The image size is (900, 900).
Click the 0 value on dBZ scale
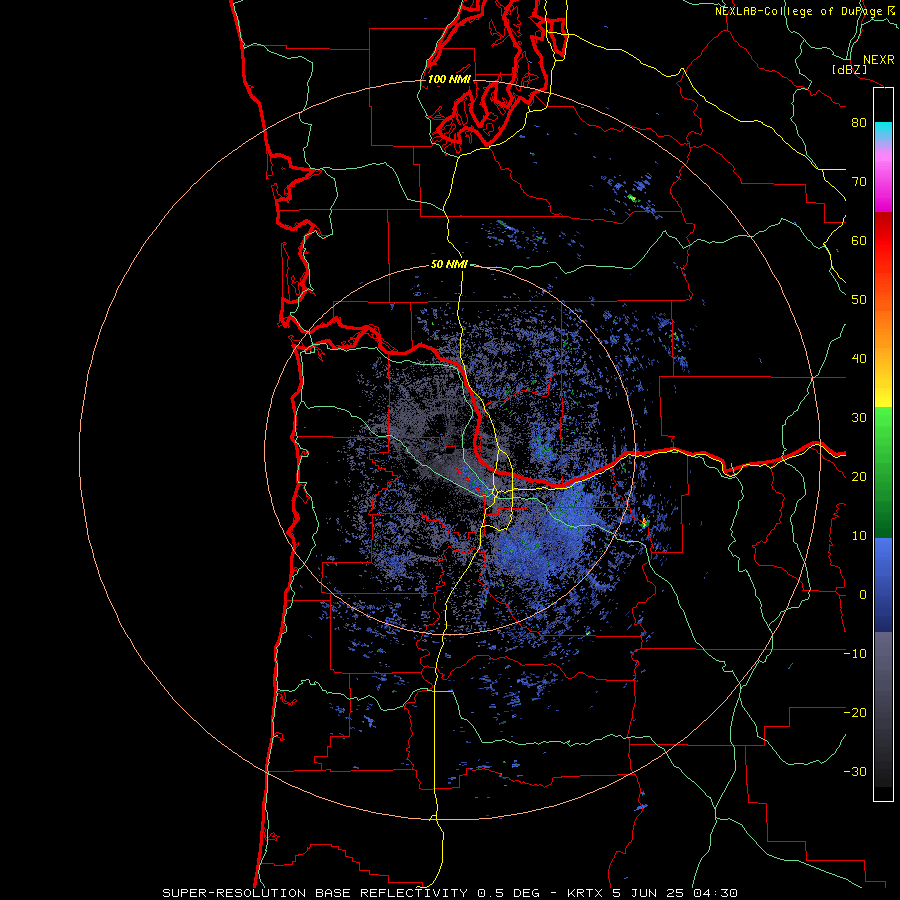(x=863, y=595)
